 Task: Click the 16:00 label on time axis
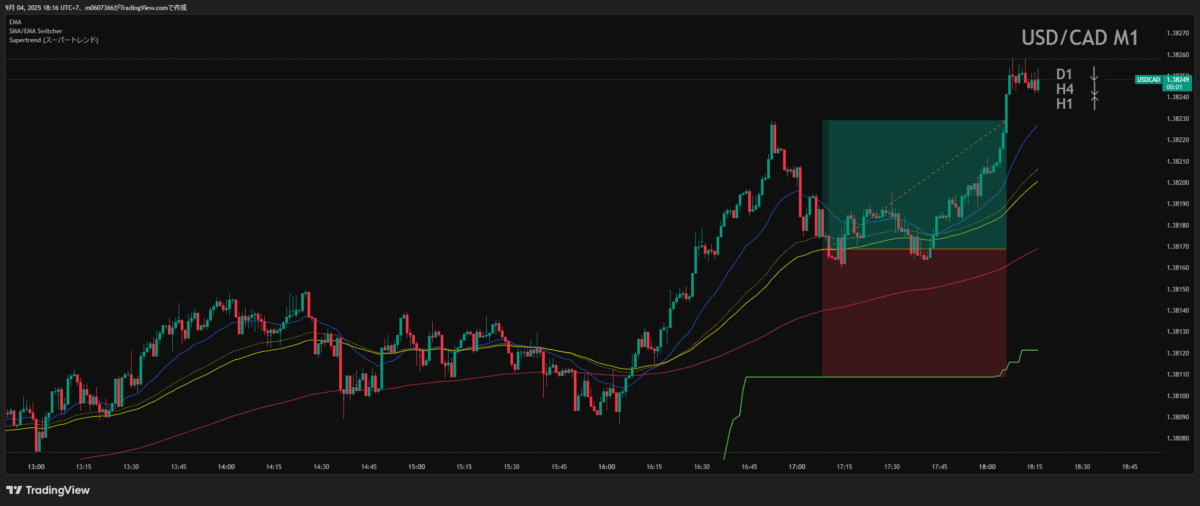[606, 466]
